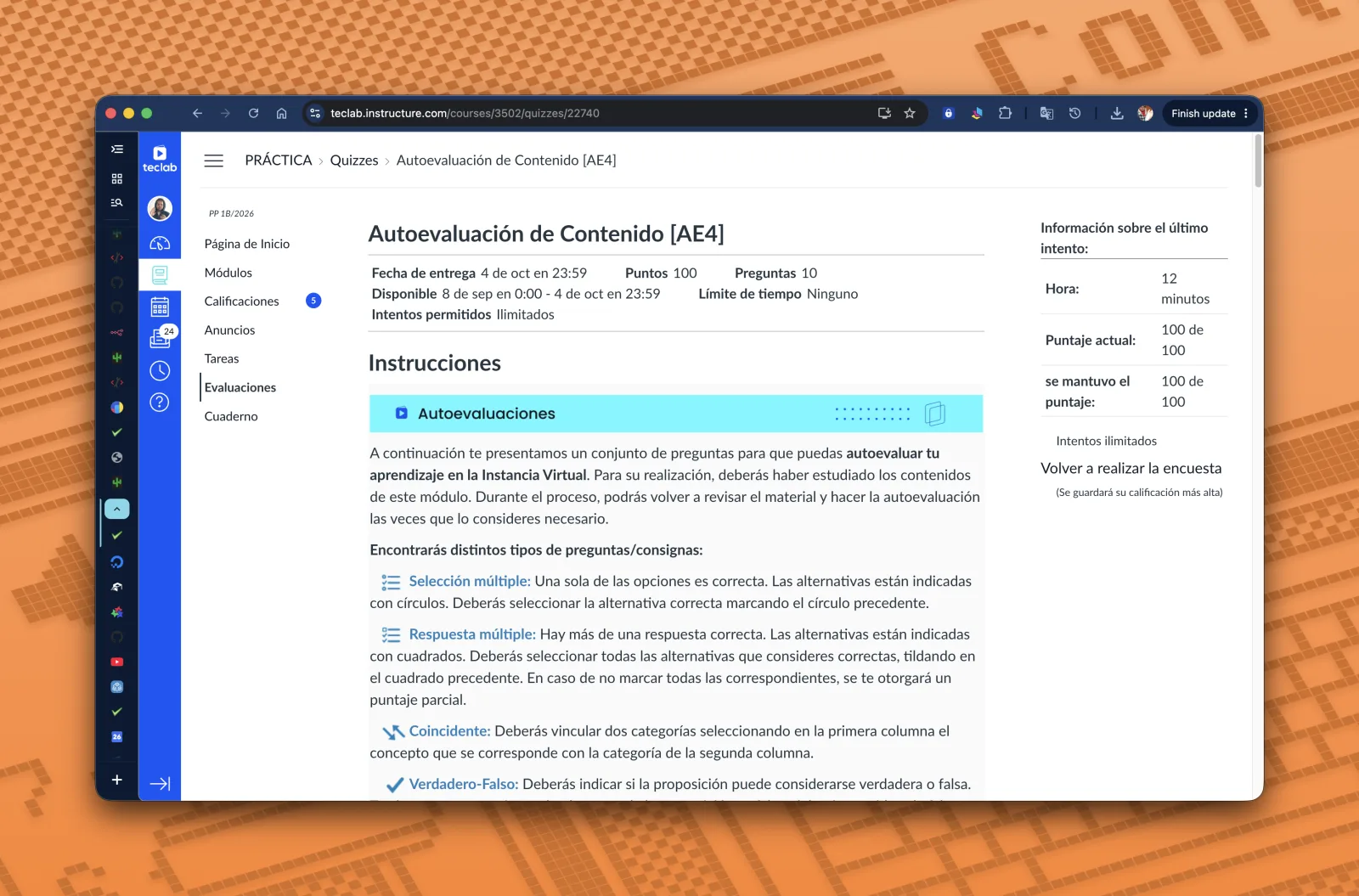Open the History clock icon in Canvas sidebar
Screen dimensions: 1359x896
pyautogui.click(x=160, y=370)
